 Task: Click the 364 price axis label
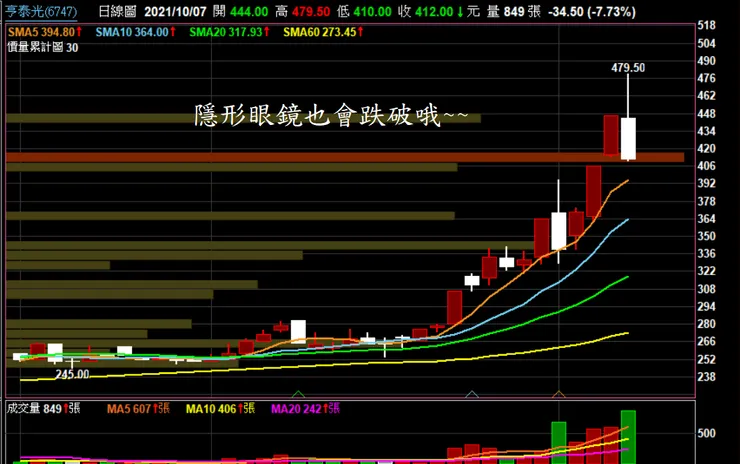click(x=706, y=219)
